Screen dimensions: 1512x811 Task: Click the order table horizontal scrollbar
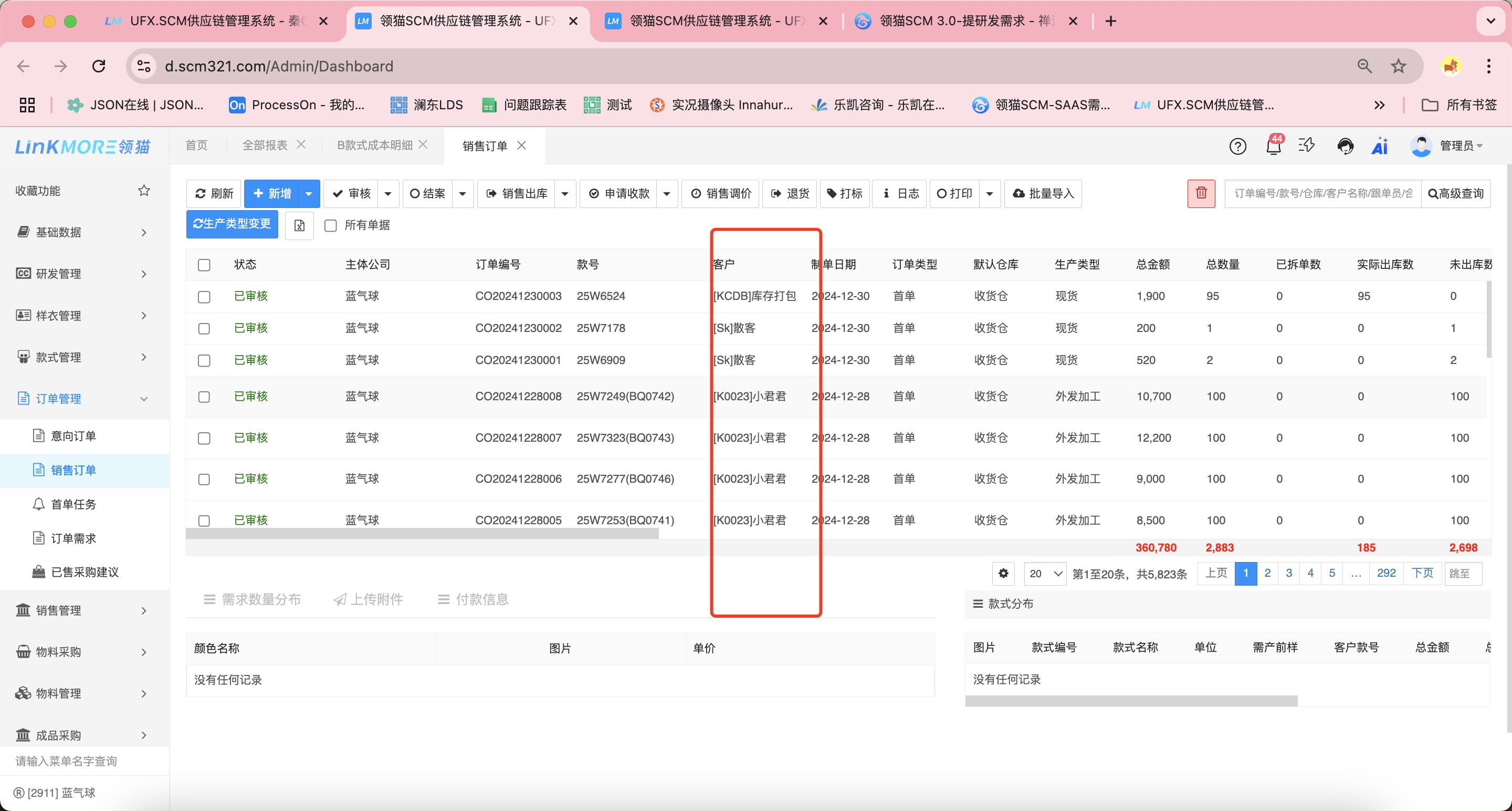422,533
